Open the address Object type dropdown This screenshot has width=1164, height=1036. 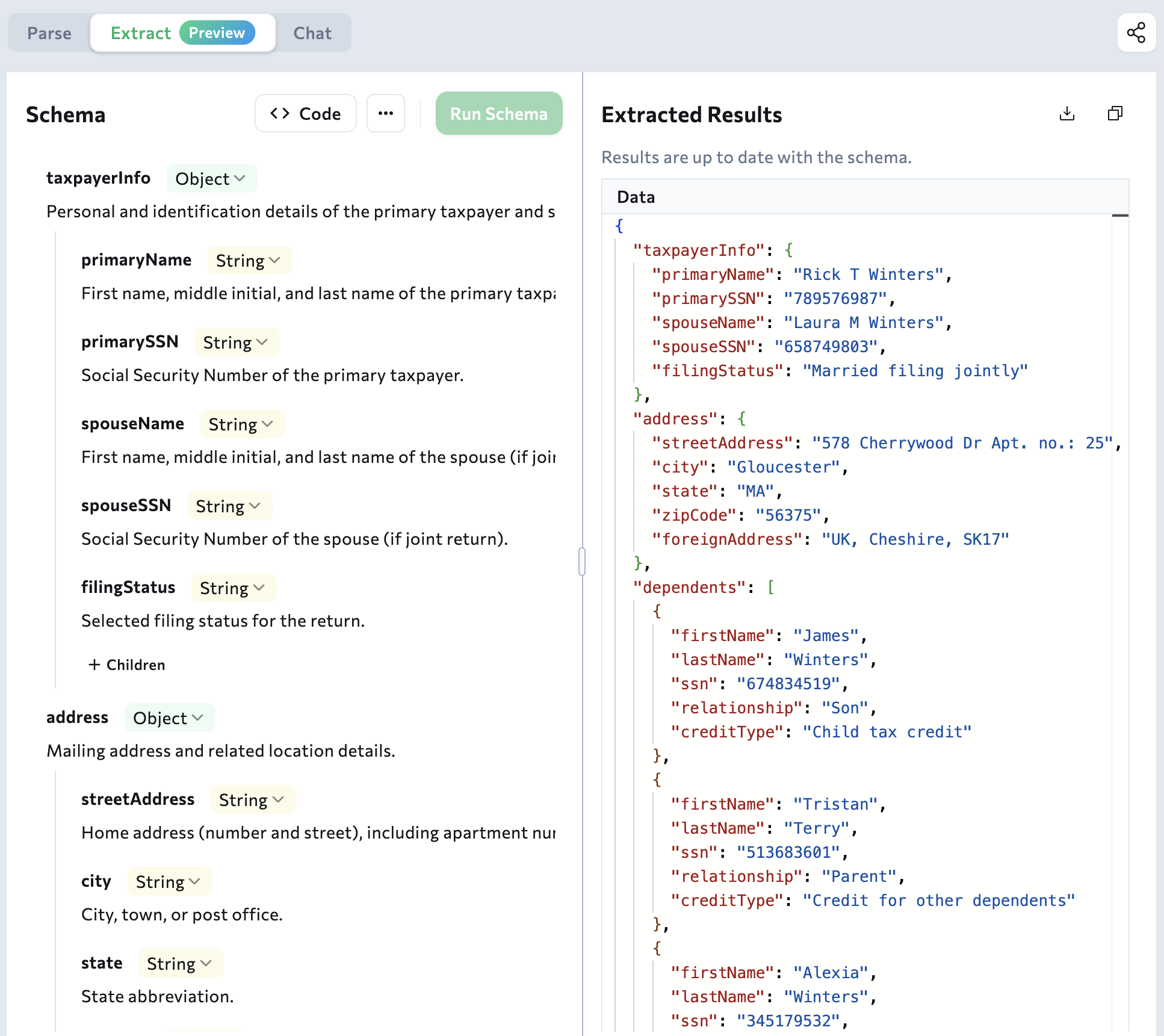[169, 718]
